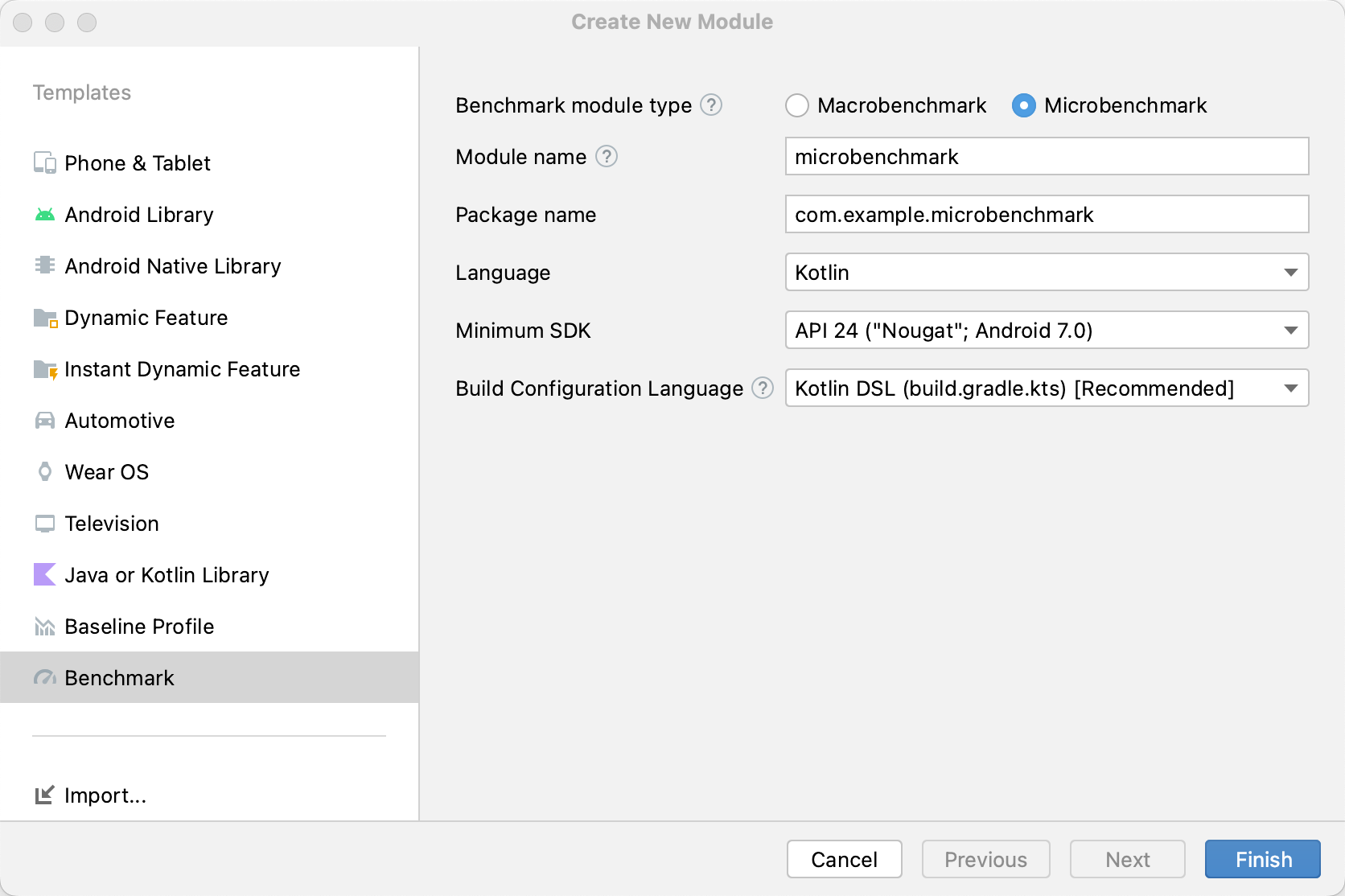Select the Television template
The image size is (1345, 896).
pos(111,523)
